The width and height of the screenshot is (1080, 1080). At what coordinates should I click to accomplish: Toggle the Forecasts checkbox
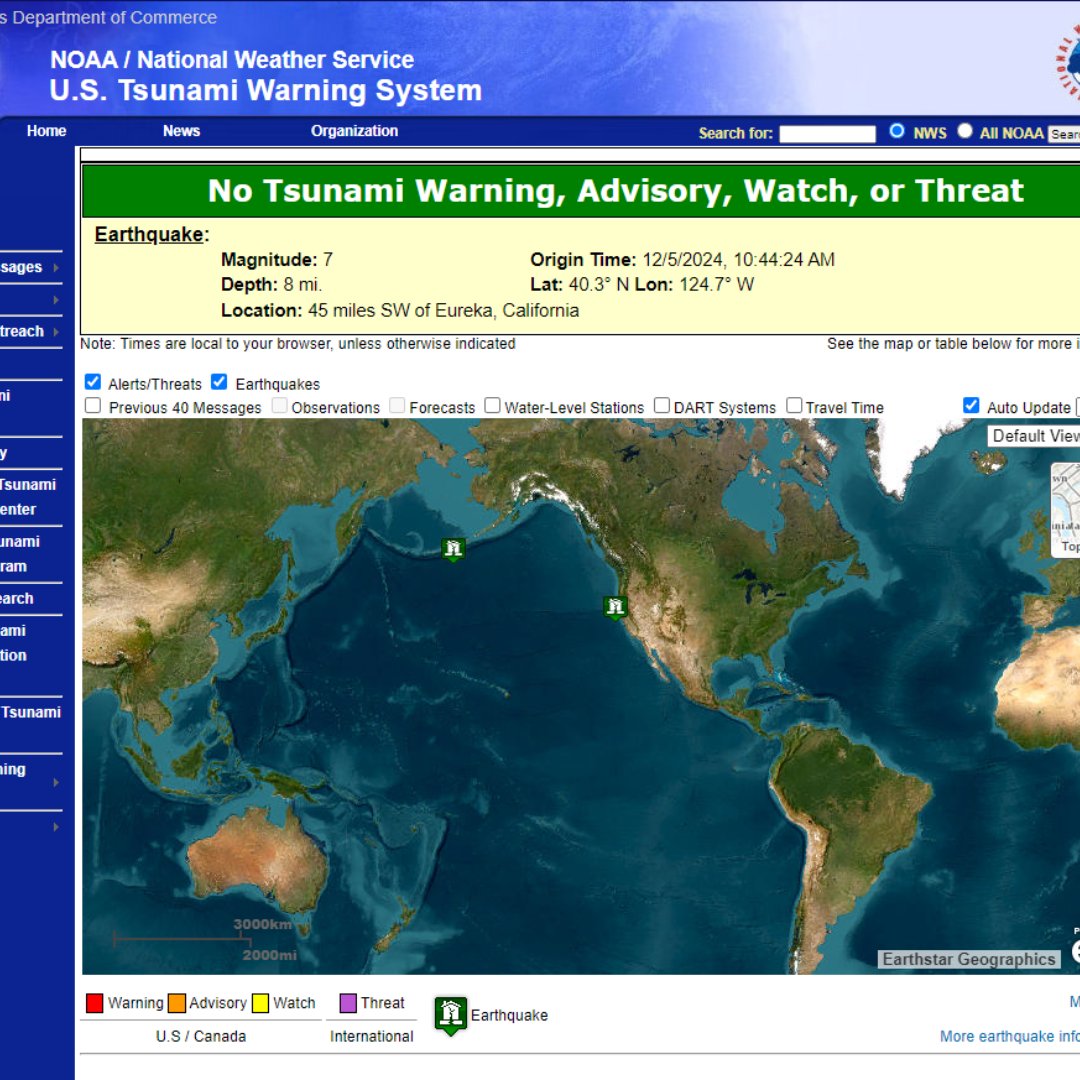click(397, 406)
